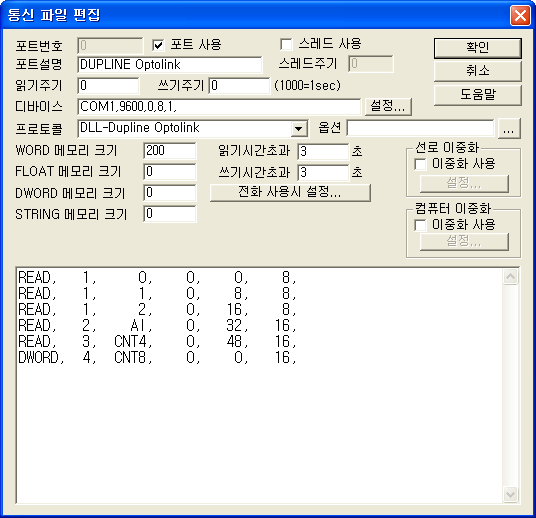Image resolution: width=536 pixels, height=518 pixels.
Task: Focus the WORD 메모리 크기 field
Action: pos(170,151)
